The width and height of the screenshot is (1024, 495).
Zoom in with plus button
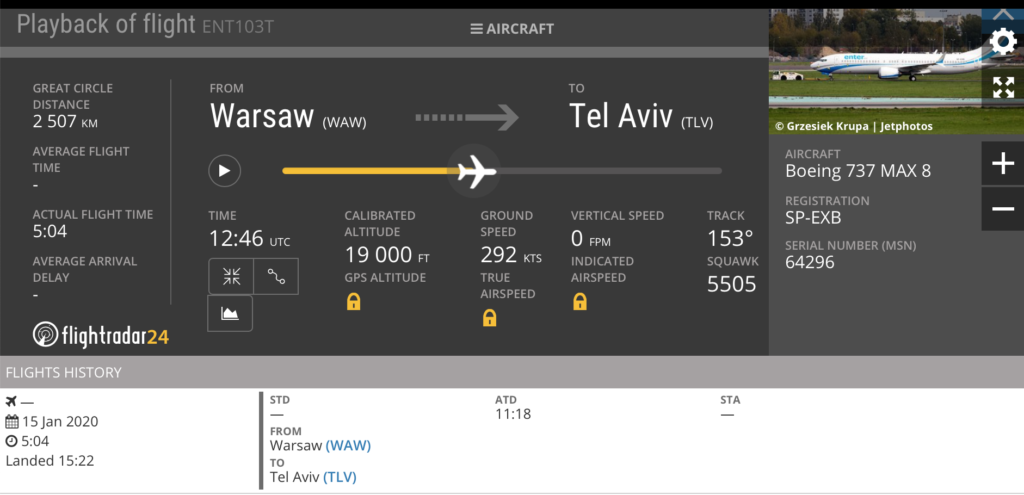click(1003, 164)
